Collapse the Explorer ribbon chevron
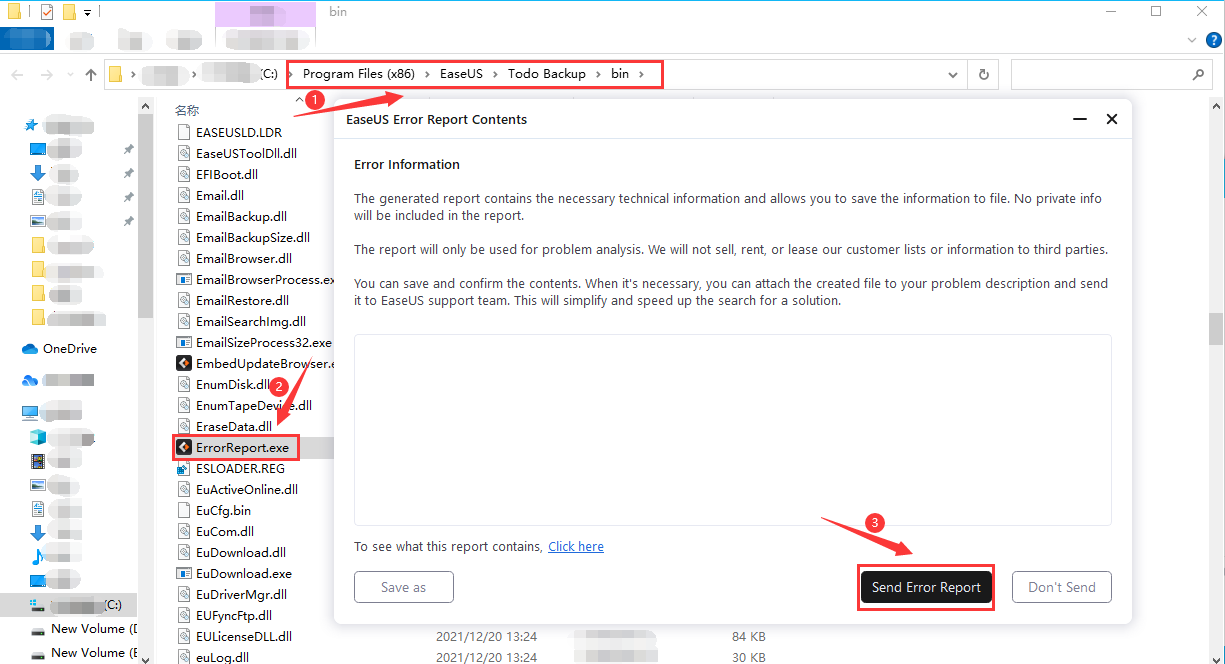This screenshot has height=664, width=1225. pos(1191,39)
